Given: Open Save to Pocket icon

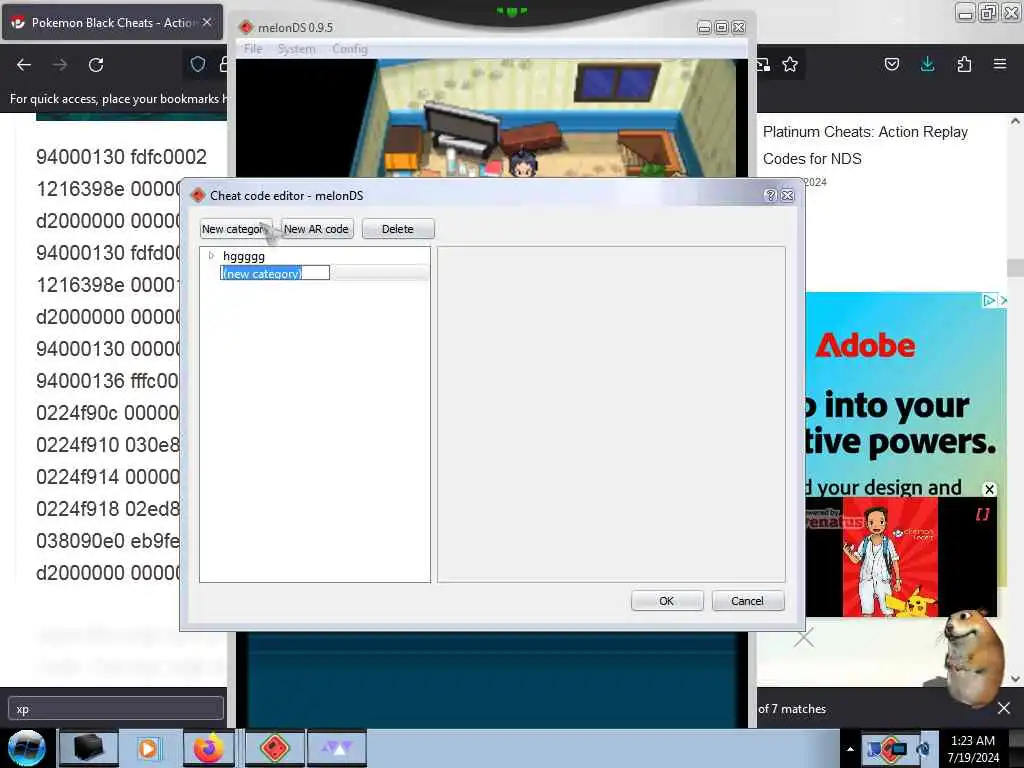Looking at the screenshot, I should click(891, 64).
